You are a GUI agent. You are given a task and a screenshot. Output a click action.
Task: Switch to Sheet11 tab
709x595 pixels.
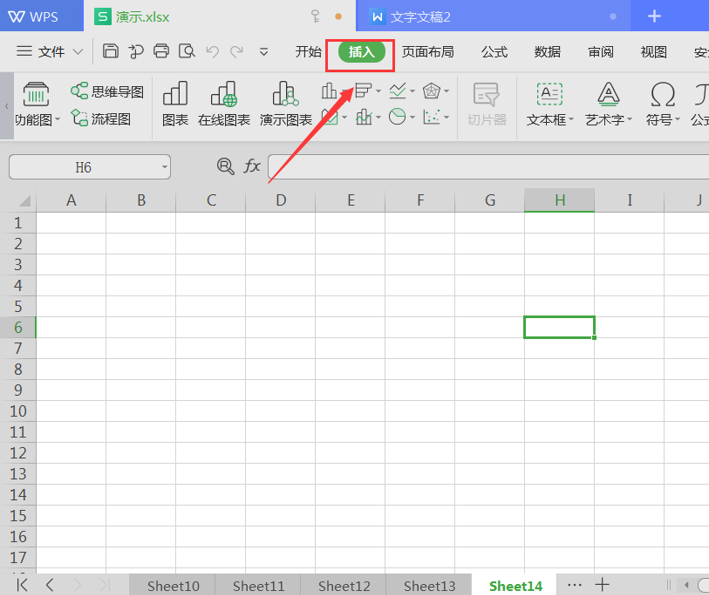[258, 586]
